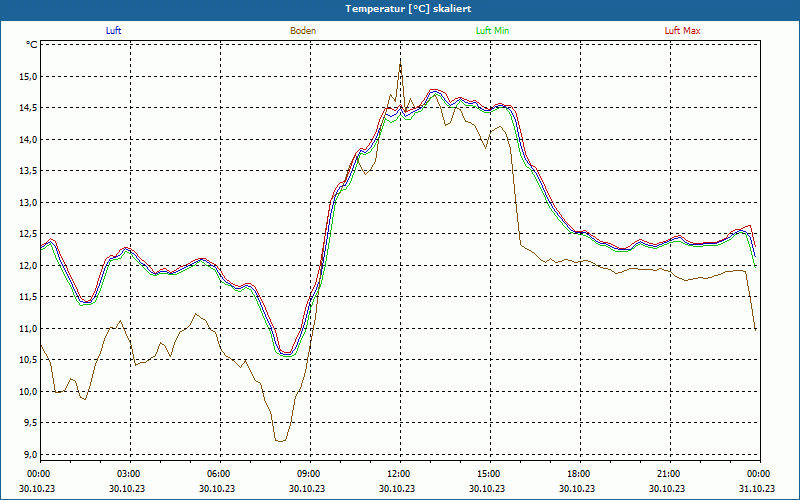Screen dimensions: 800x500
Task: Click the 10,5 y-axis value
Action: coord(29,360)
